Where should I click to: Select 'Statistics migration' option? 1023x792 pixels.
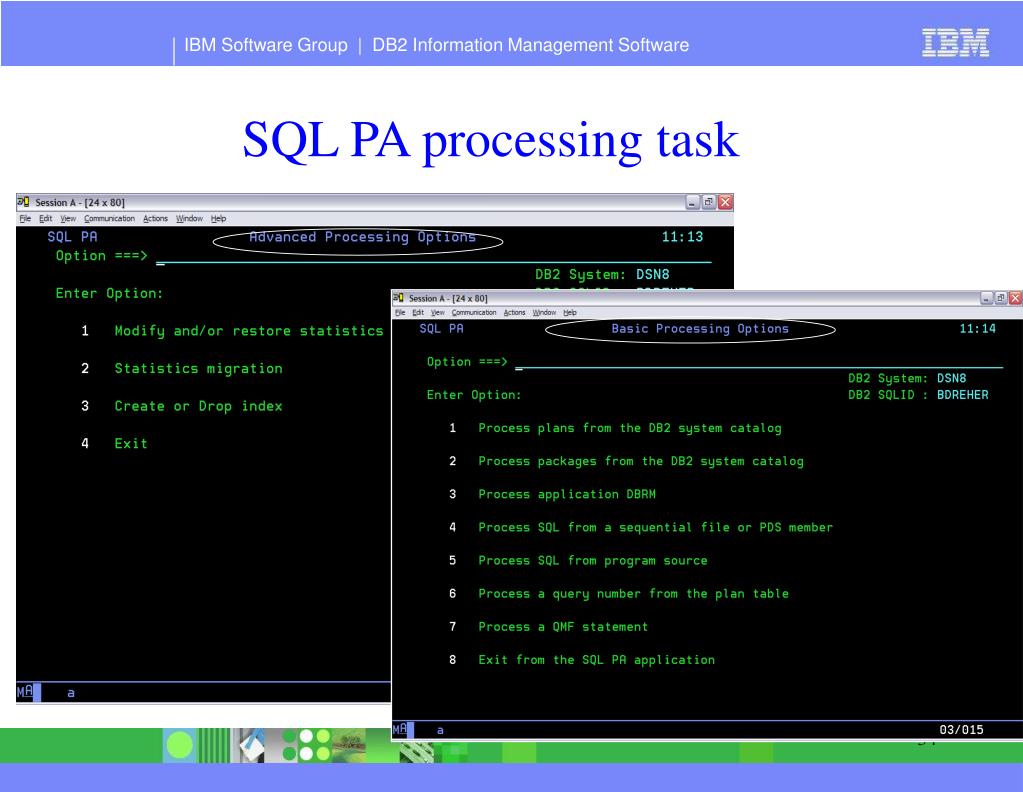198,369
